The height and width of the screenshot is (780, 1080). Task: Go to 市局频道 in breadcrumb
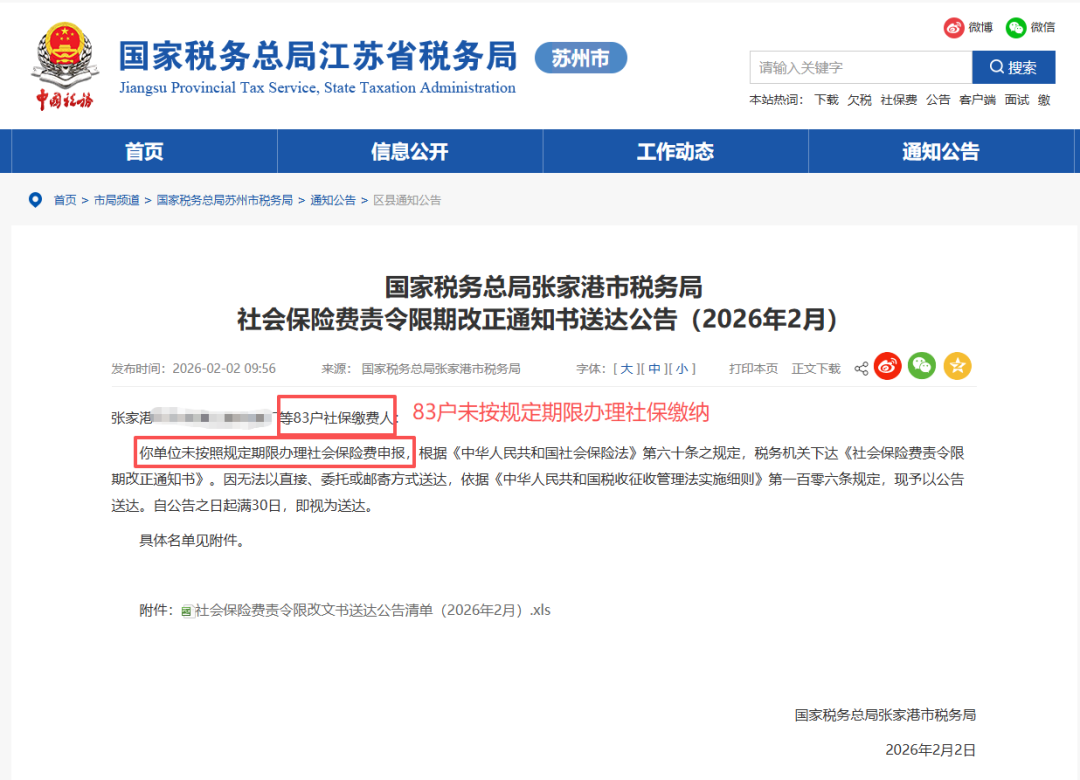[116, 200]
